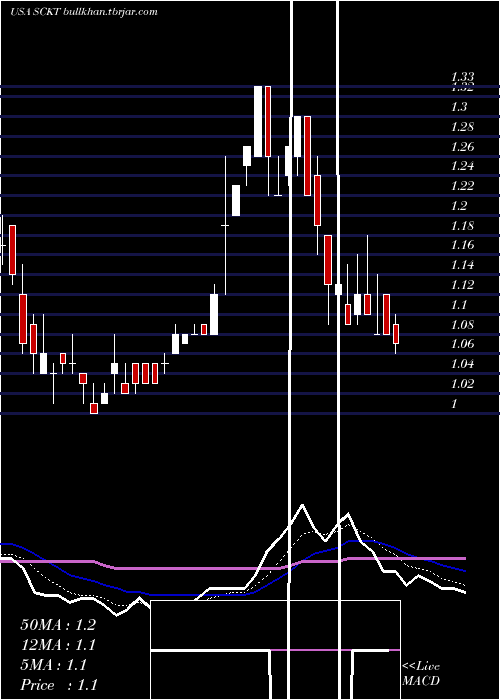
Task: Click the 1.12 price axis label
Action: coord(462,284)
